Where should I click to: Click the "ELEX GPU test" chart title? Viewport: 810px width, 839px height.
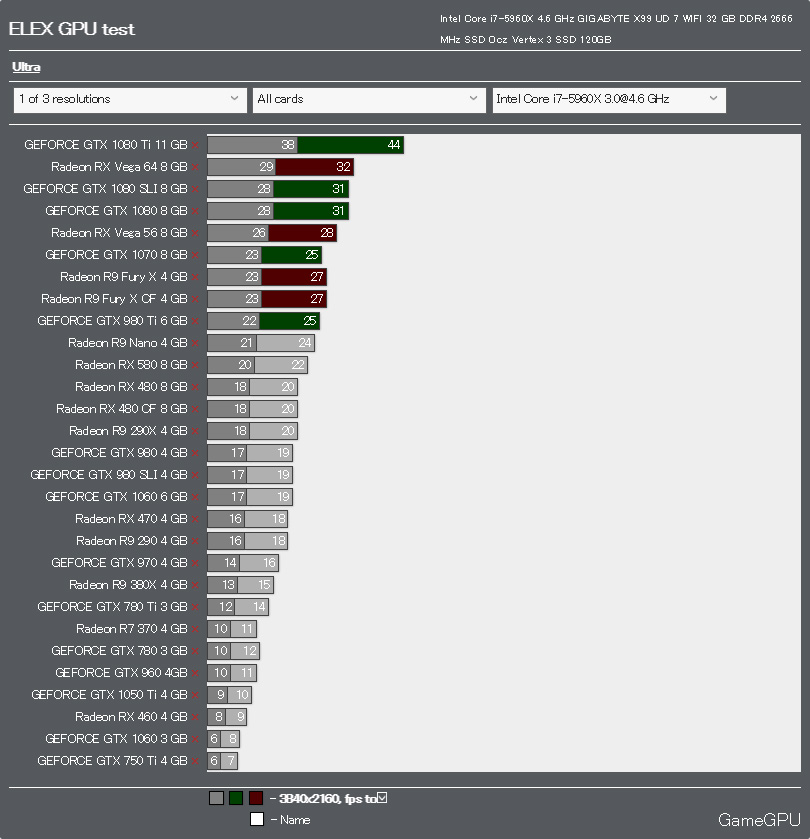tap(72, 29)
